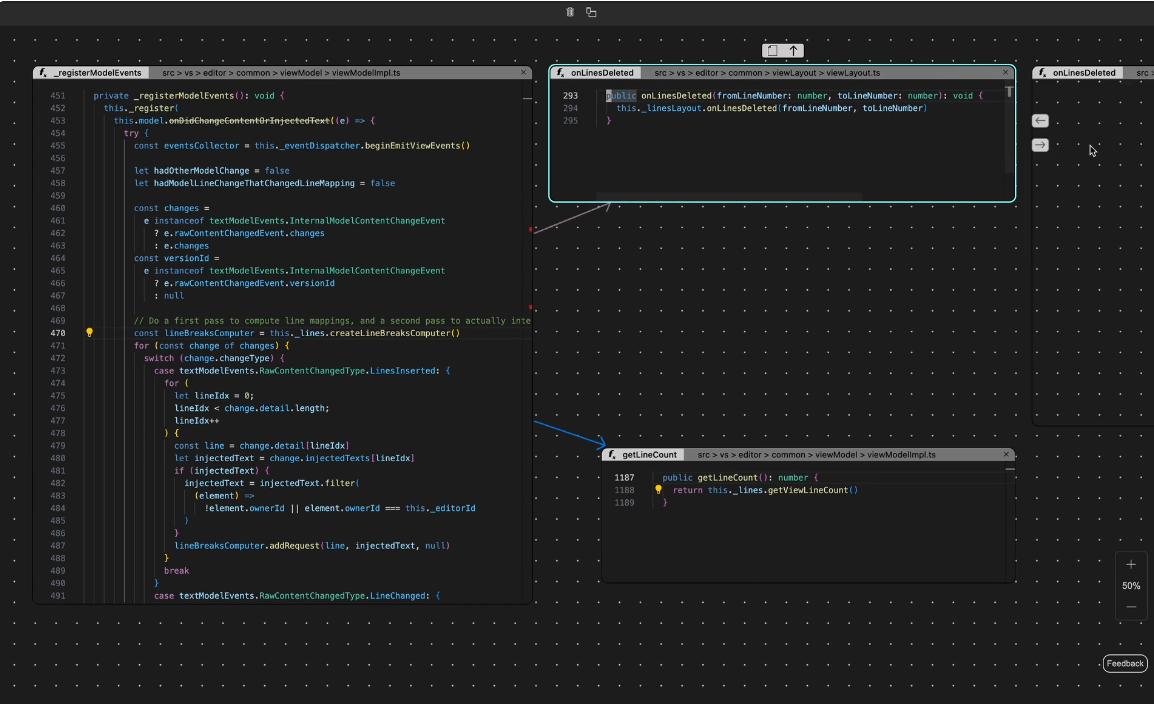Click the vertical scrollbar of the onLinesDeleted card
Viewport: 1154px width, 704px height.
coord(1009,129)
